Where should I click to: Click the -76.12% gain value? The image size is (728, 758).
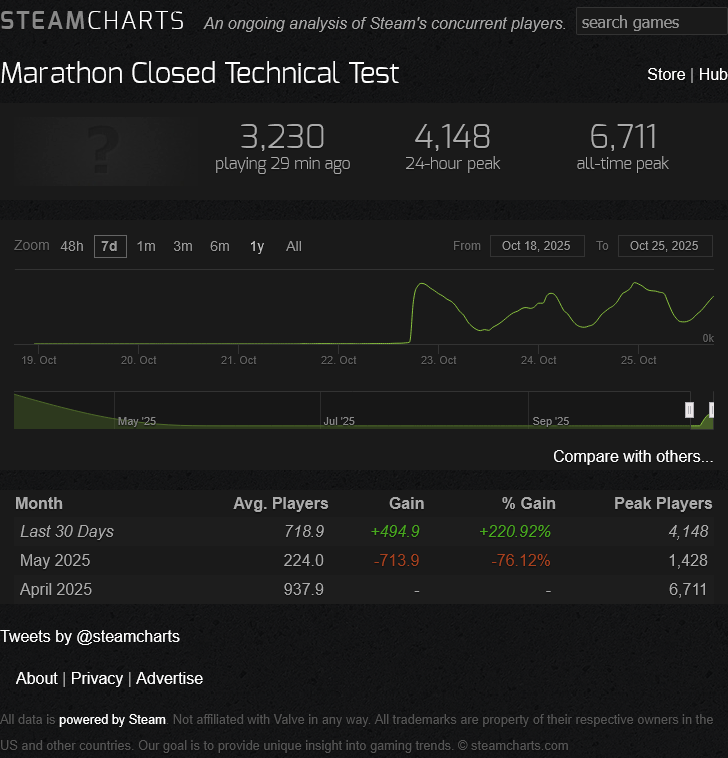point(521,561)
